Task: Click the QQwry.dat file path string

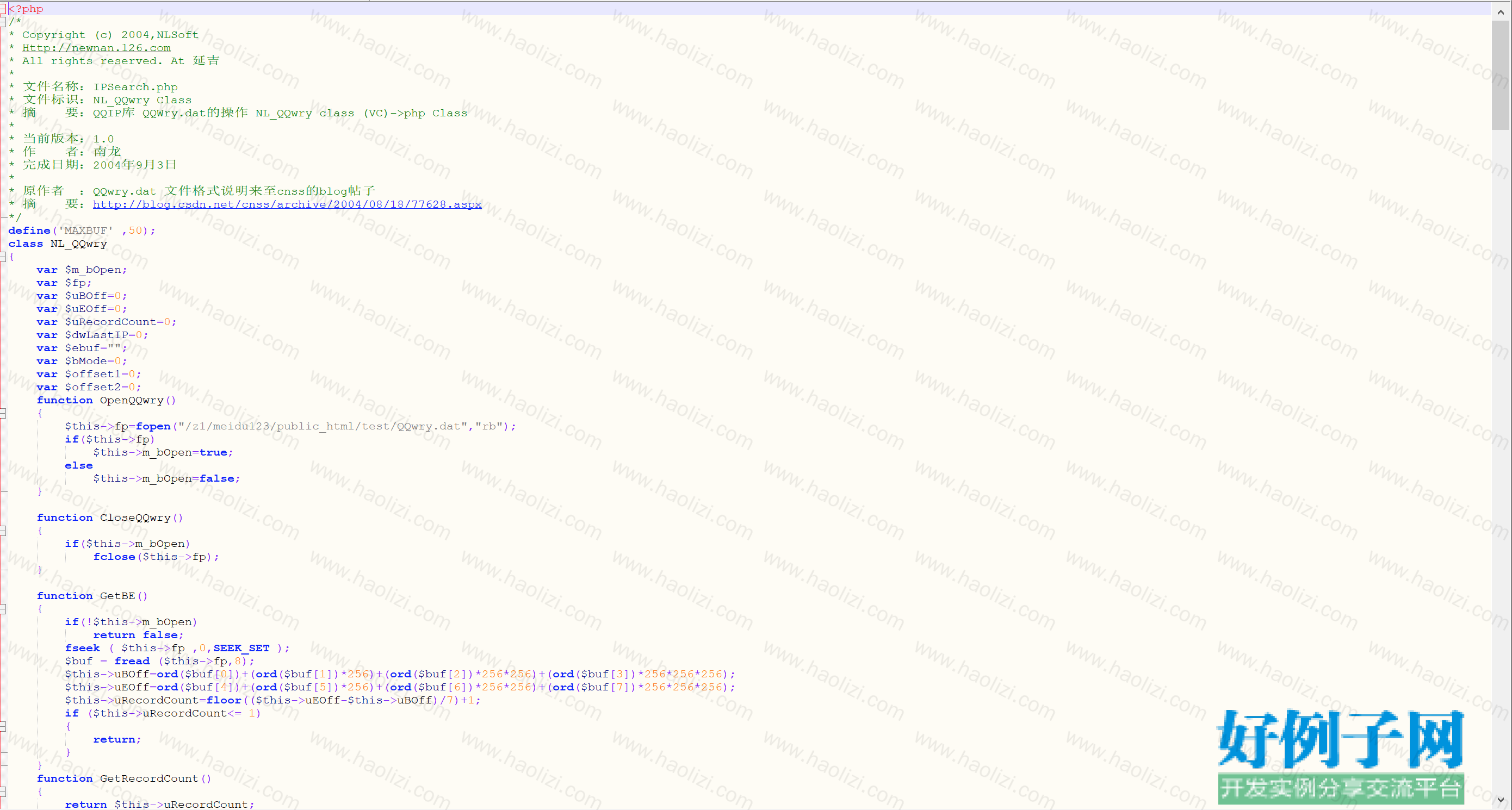Action: [323, 426]
